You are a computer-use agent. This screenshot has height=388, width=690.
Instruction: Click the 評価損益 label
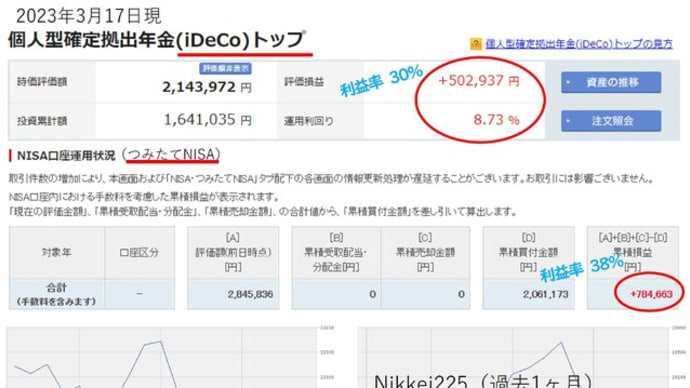(304, 82)
